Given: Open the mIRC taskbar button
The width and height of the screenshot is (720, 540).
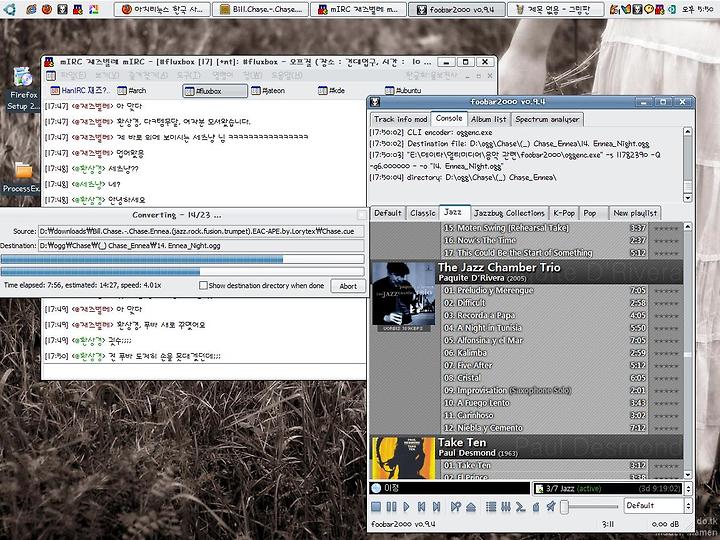Looking at the screenshot, I should pyautogui.click(x=358, y=9).
